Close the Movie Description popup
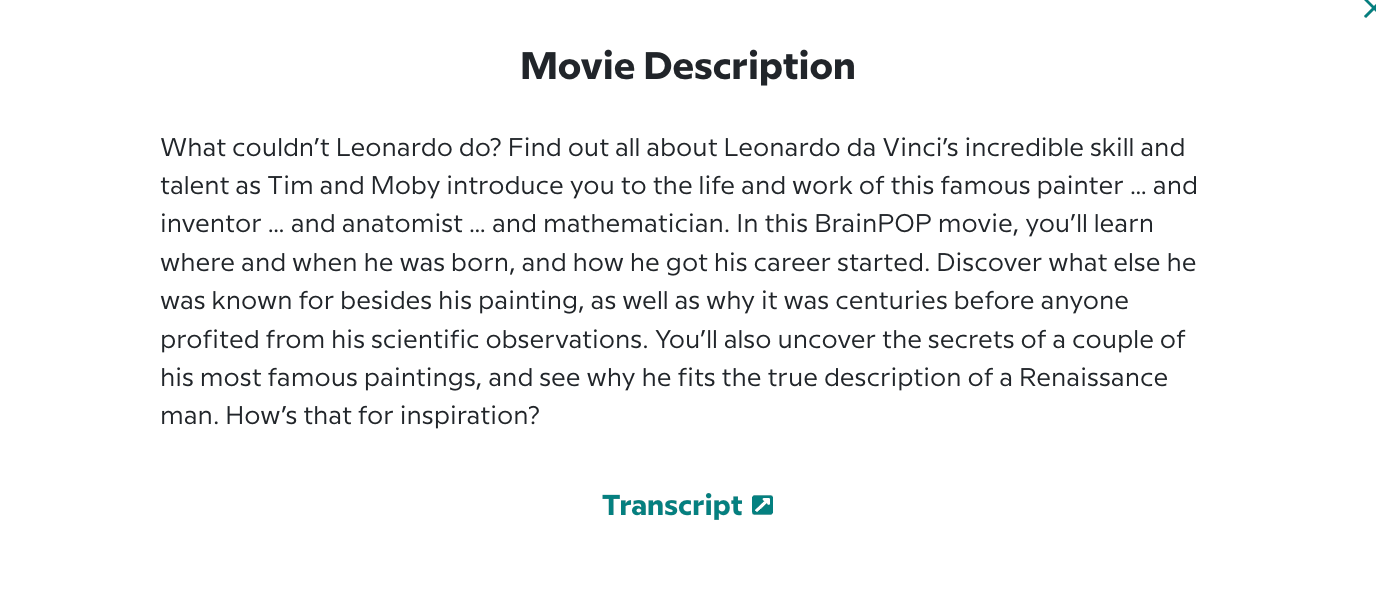Screen dimensions: 1376x590 (x=1368, y=9)
